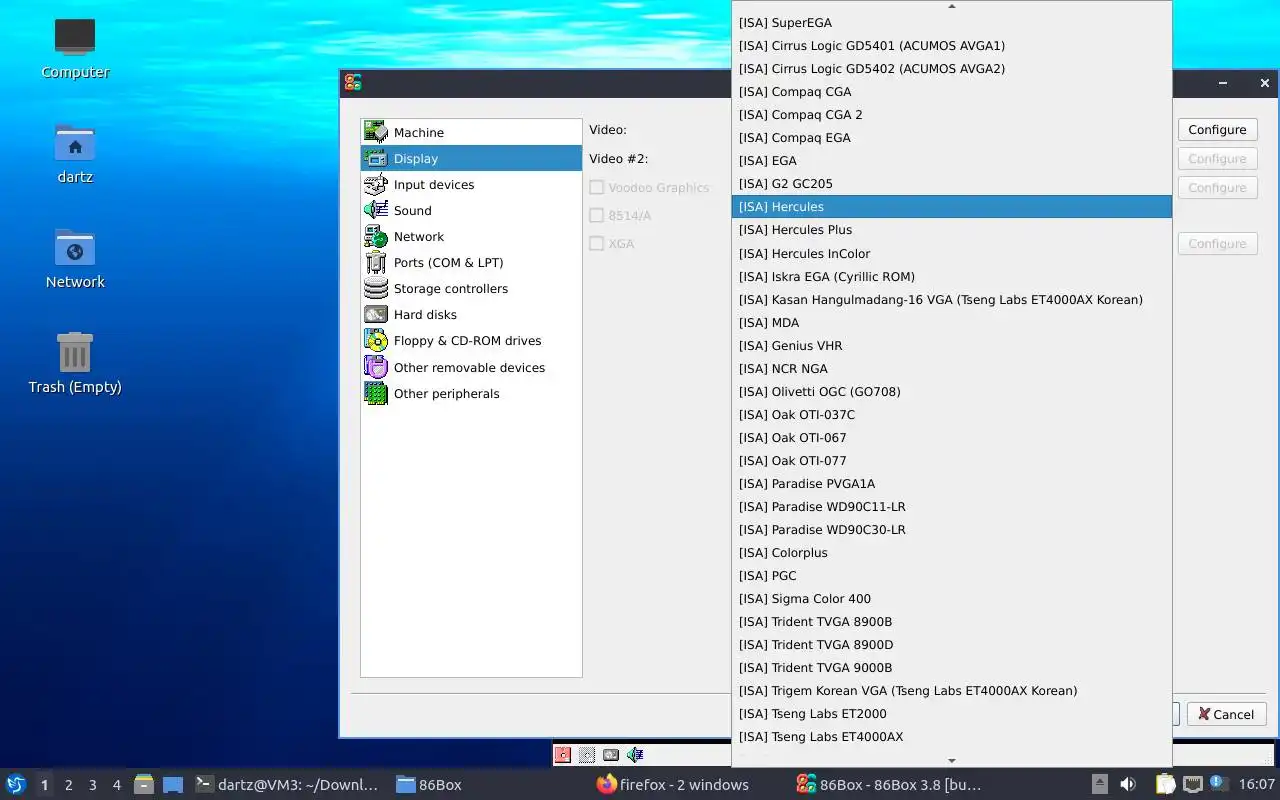1280x800 pixels.
Task: Click the Configure button for Video
Action: [1217, 129]
